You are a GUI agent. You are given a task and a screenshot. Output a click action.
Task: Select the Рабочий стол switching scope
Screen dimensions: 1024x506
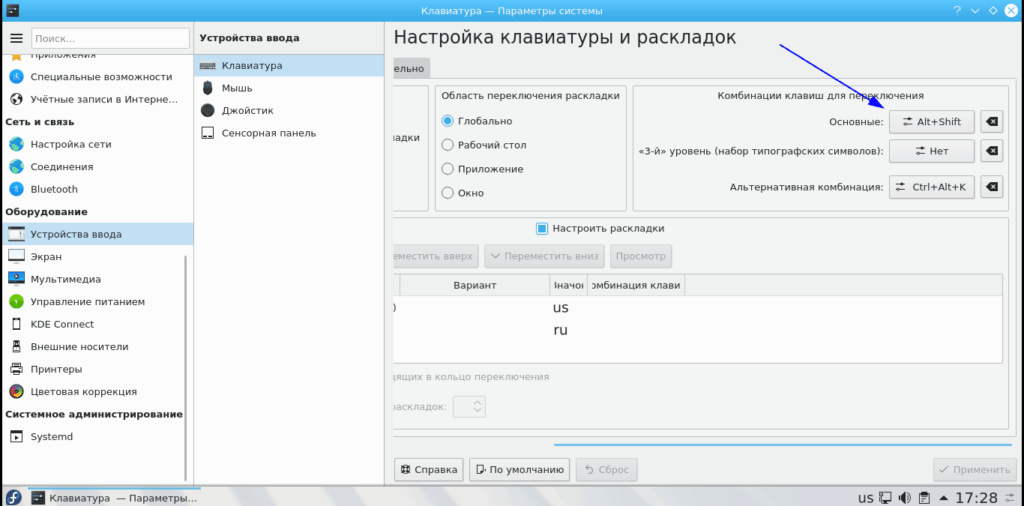point(448,145)
